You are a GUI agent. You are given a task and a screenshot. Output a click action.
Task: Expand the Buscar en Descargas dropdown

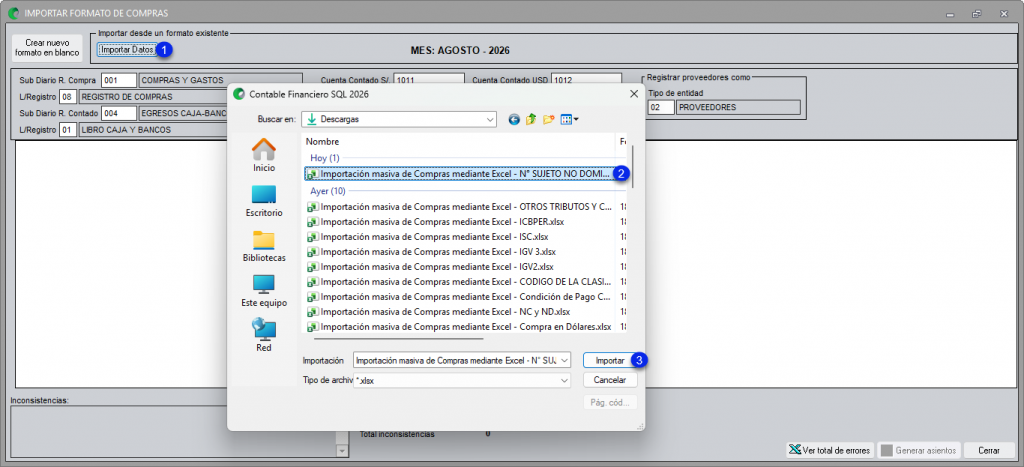(490, 120)
